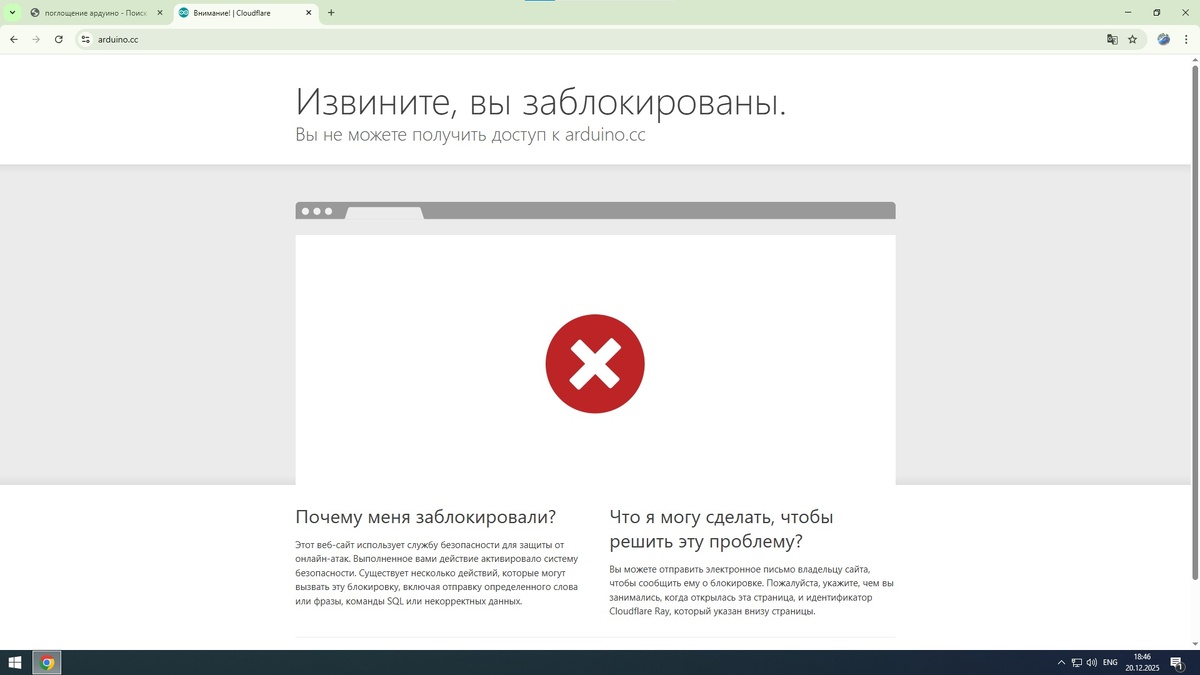Screen dimensions: 1200x675
Task: Open site settings in the address bar
Action: tap(86, 39)
